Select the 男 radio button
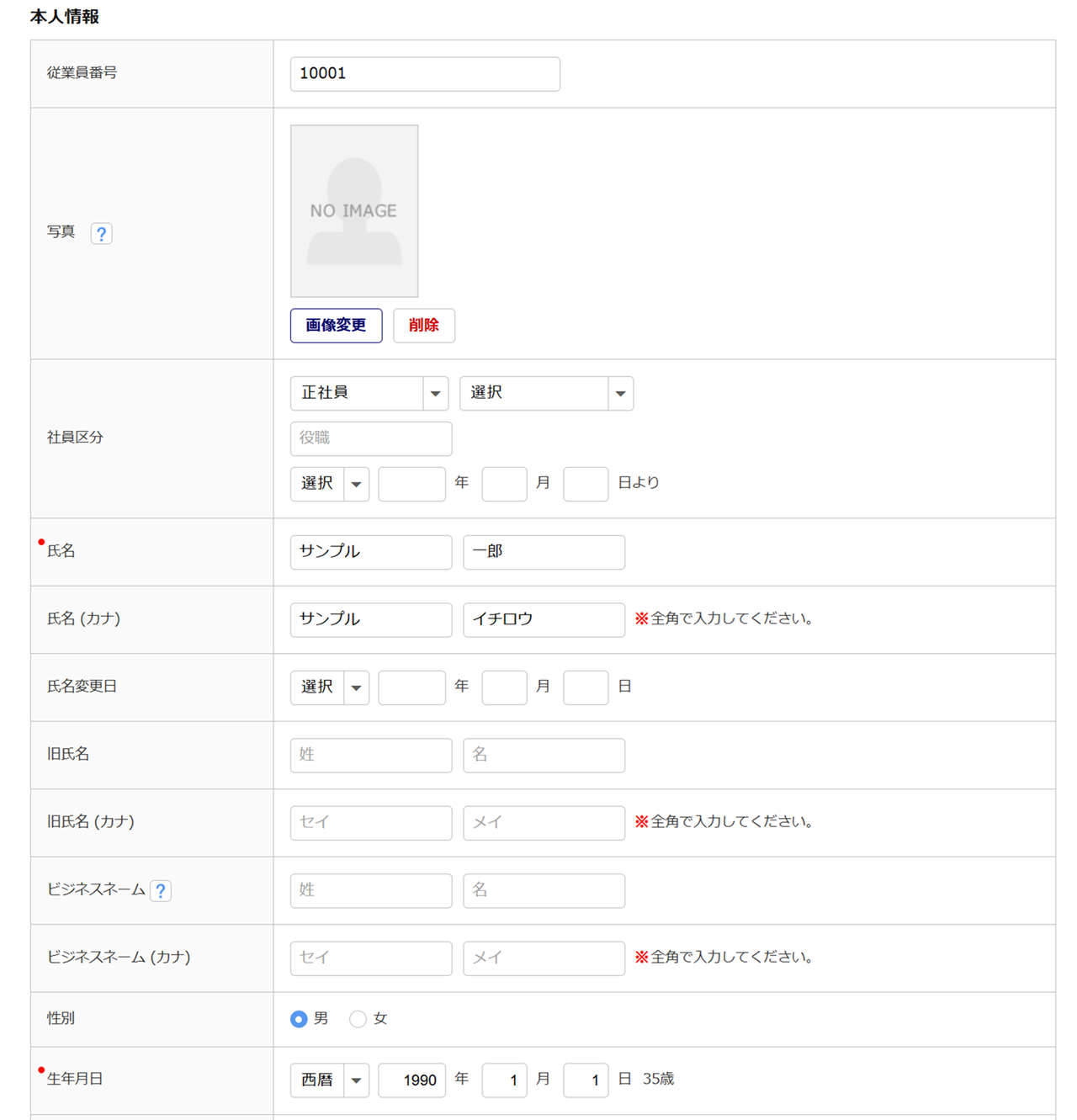Screen dimensions: 1077x1120 [x=299, y=1019]
